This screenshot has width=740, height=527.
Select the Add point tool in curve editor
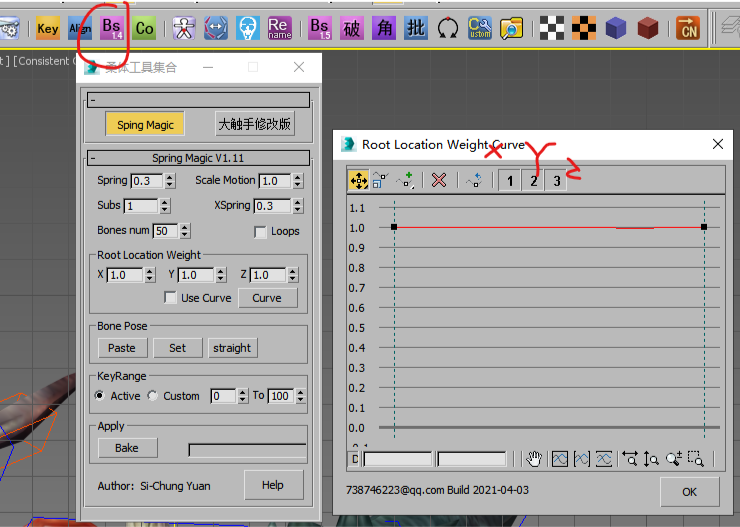tap(405, 180)
